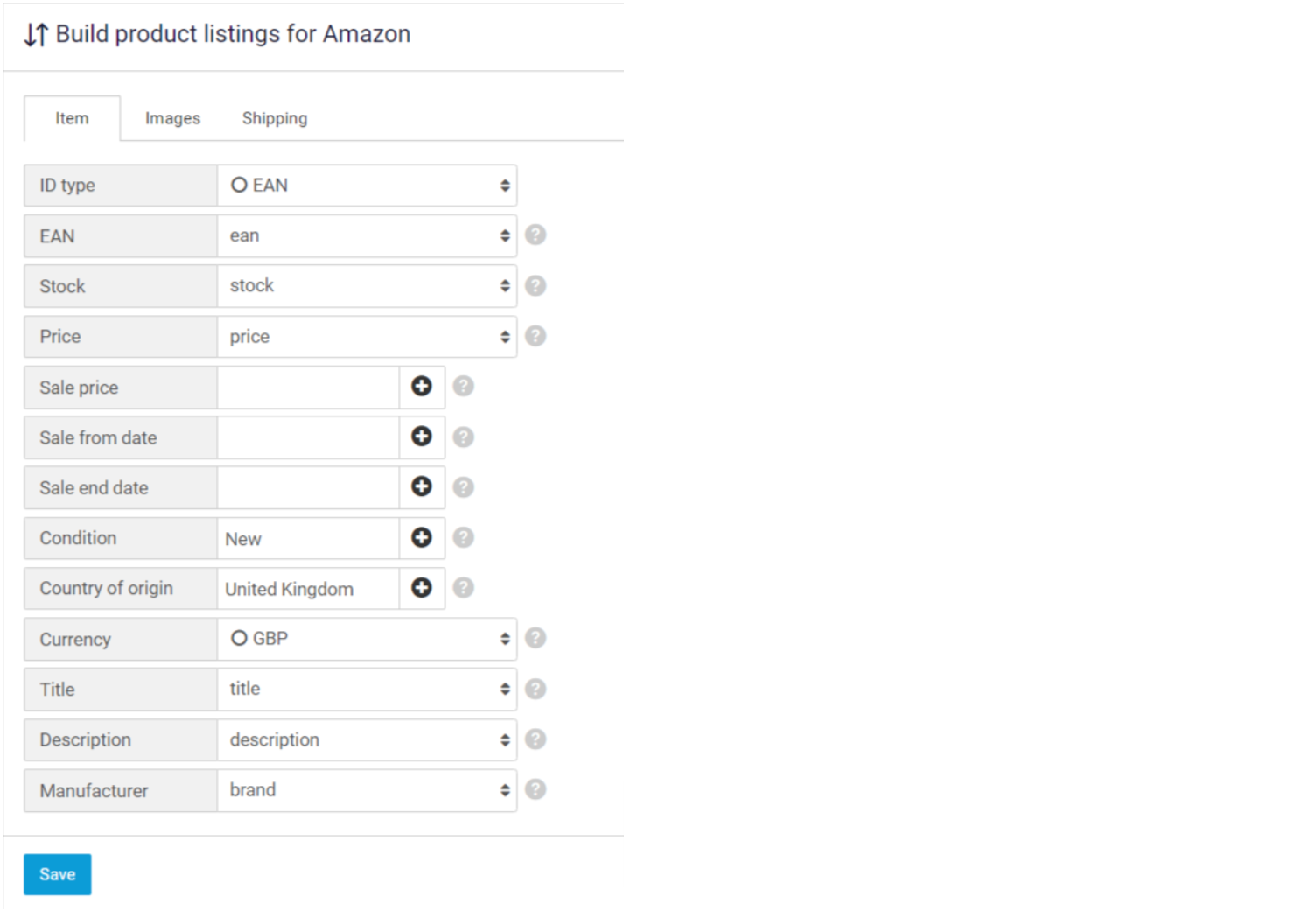Open the Shipping tab
Screen dimensions: 1316x917
pyautogui.click(x=274, y=117)
